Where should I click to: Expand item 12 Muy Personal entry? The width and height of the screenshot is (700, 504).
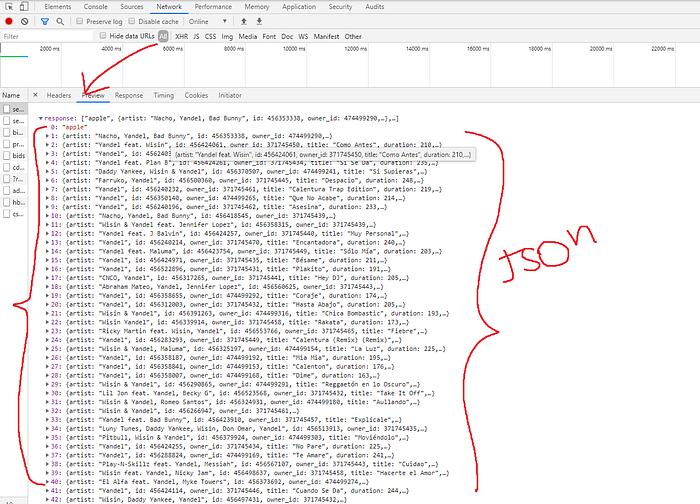[47, 233]
